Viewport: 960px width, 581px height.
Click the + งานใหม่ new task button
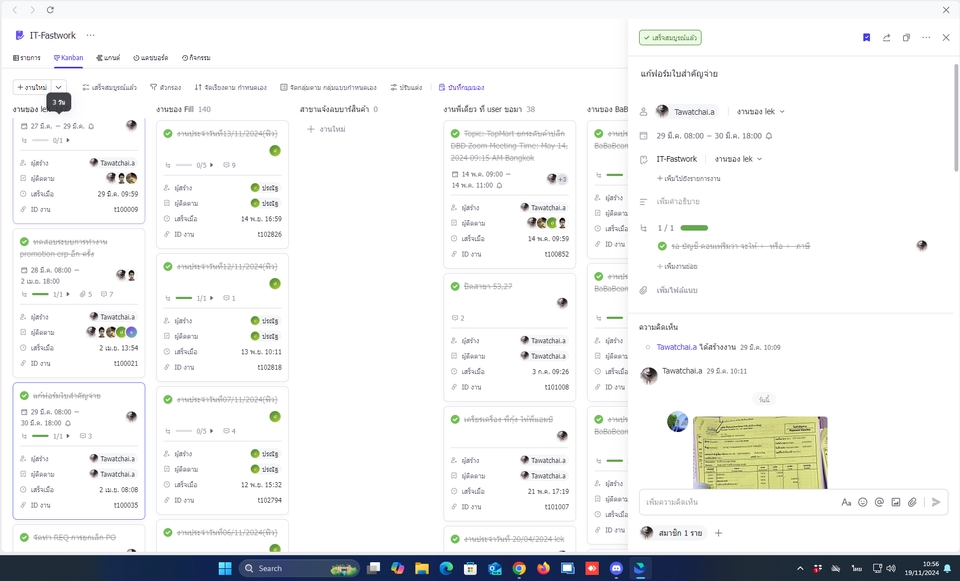[32, 88]
